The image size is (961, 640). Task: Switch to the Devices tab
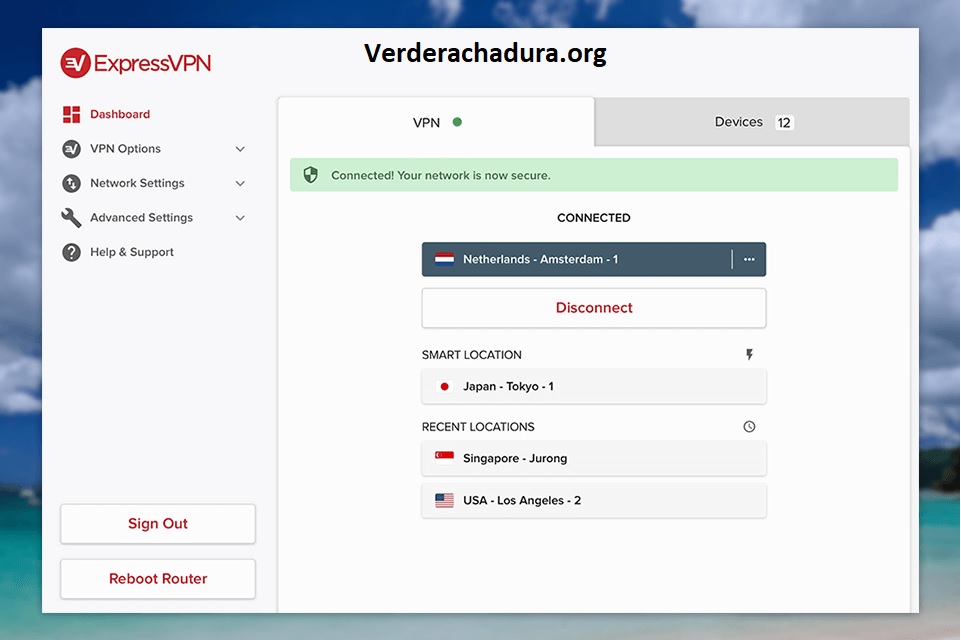point(752,122)
